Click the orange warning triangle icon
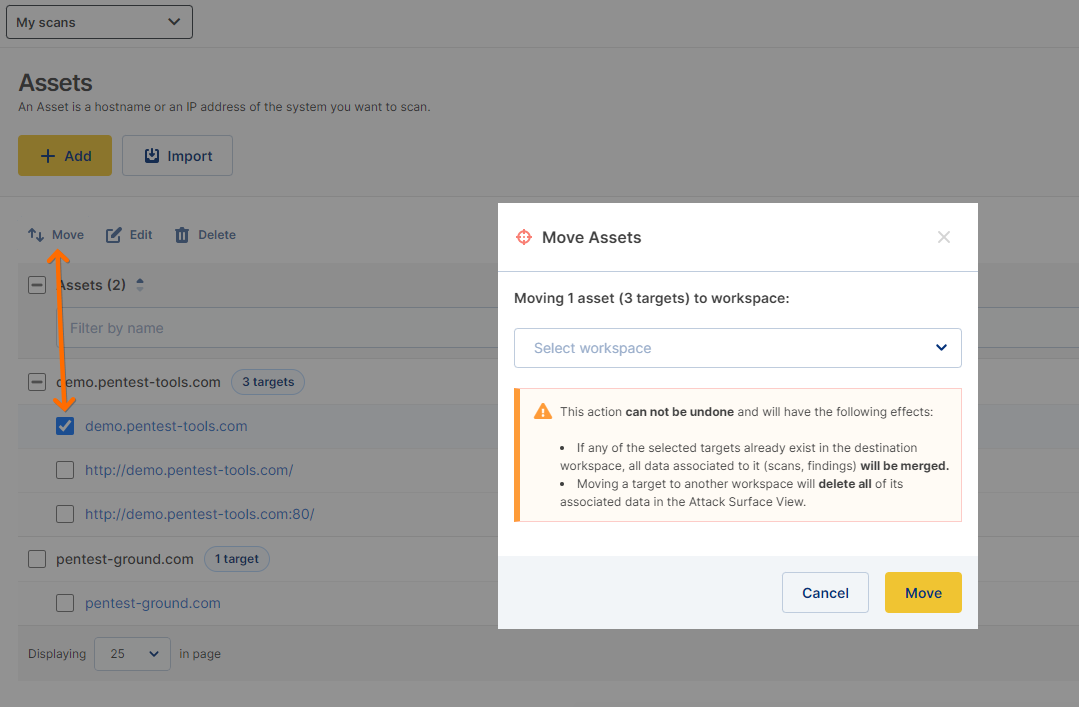 click(543, 412)
